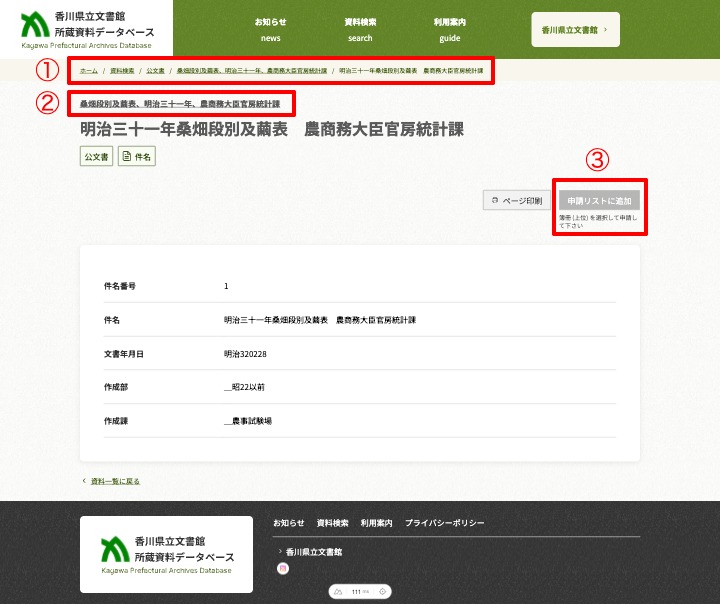Click the 件名 tag with document icon
The width and height of the screenshot is (720, 604).
coord(137,157)
